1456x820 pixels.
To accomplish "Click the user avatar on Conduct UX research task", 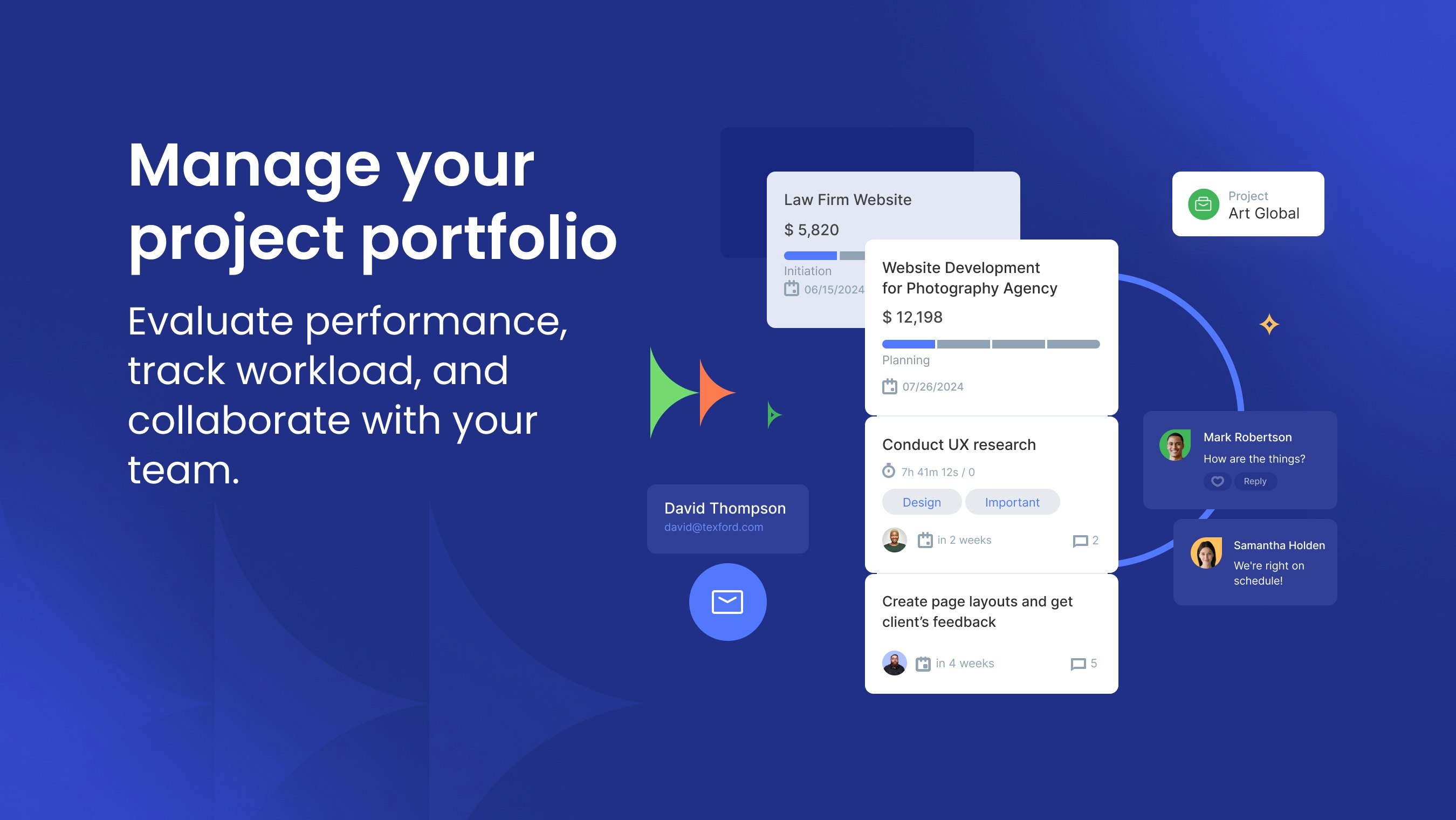I will pos(893,540).
